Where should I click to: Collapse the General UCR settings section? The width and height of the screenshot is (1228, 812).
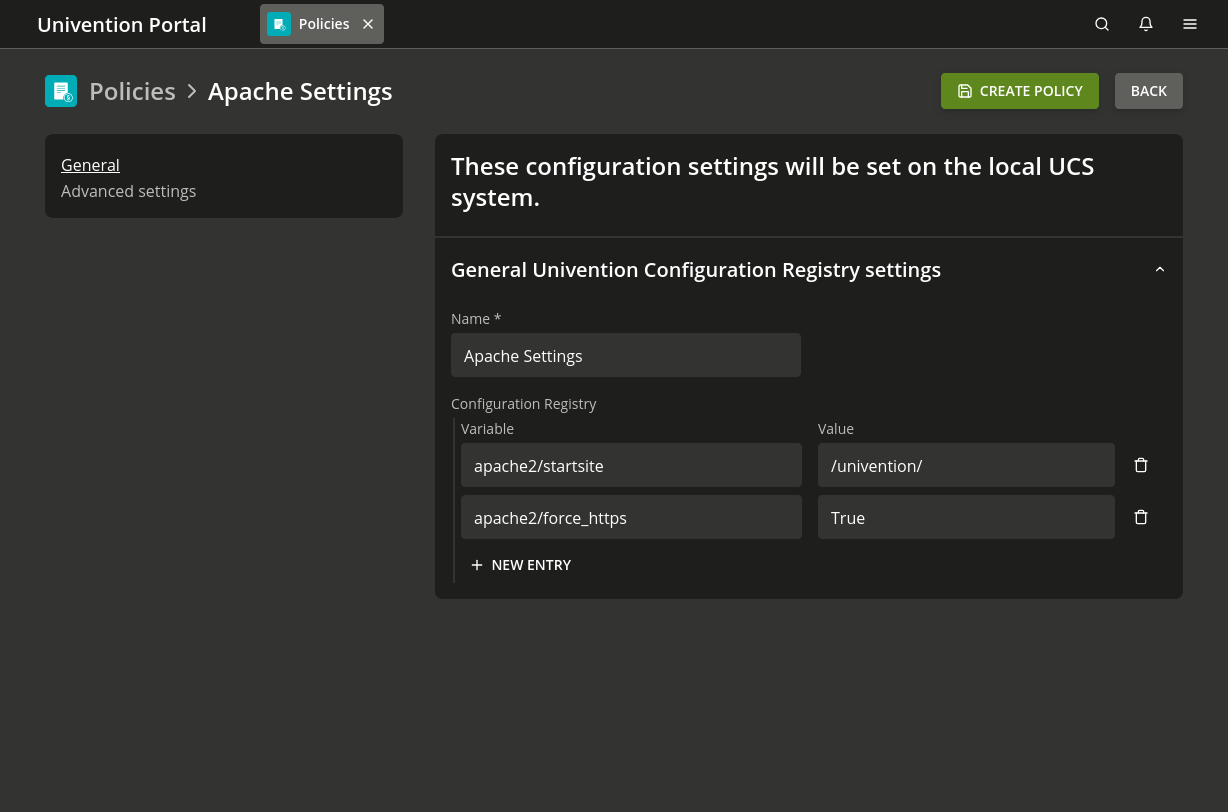click(x=1160, y=270)
